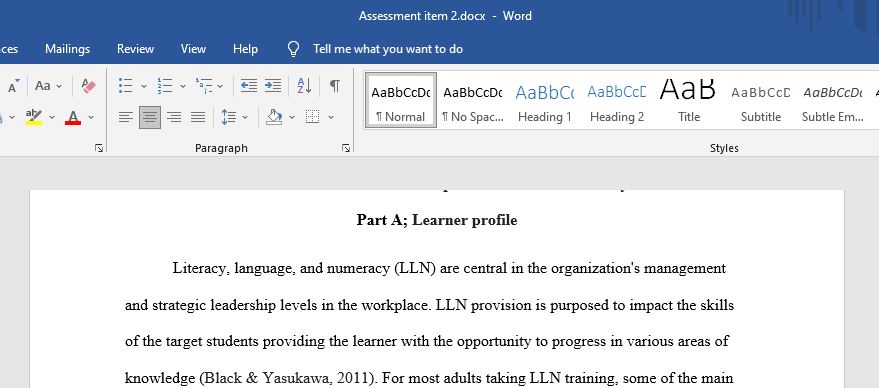Click the Increase Indent icon
Image resolution: width=879 pixels, height=388 pixels.
pyautogui.click(x=273, y=86)
